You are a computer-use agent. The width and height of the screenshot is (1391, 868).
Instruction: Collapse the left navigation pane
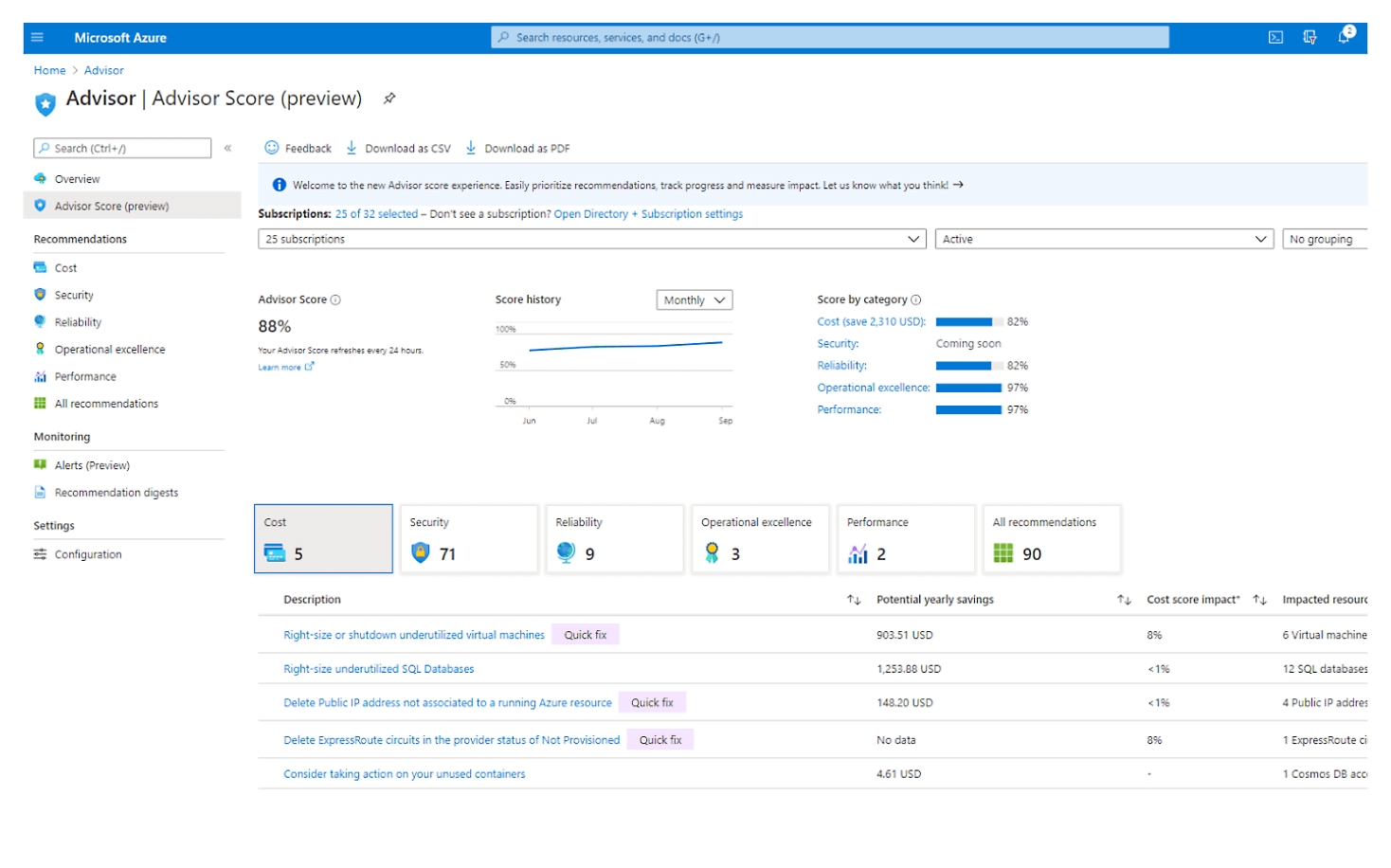click(227, 149)
